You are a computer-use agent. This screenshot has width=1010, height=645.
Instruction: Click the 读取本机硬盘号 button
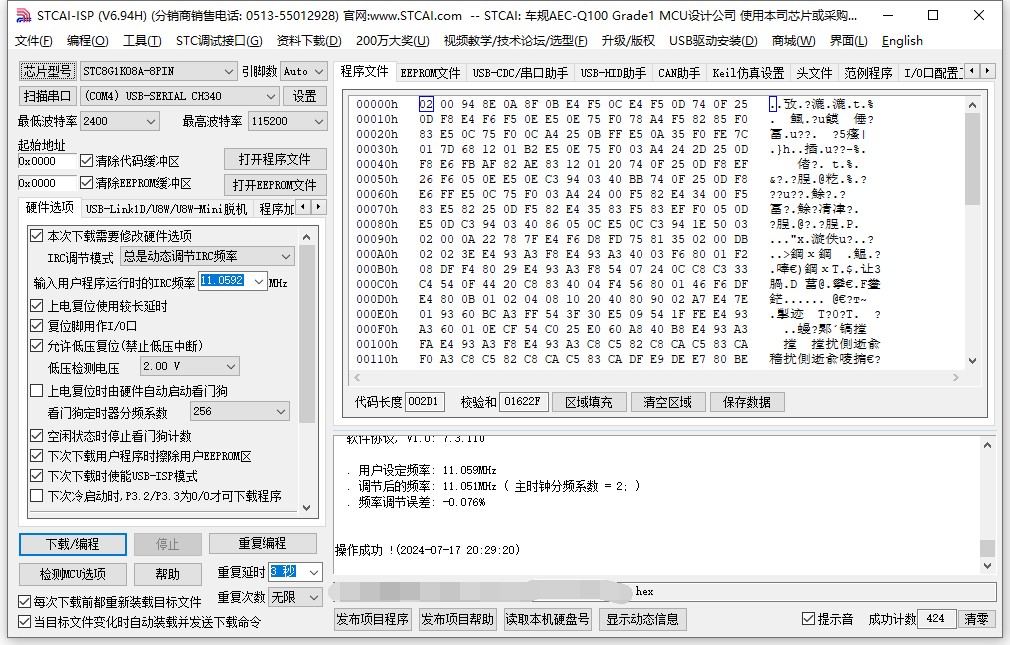[548, 619]
